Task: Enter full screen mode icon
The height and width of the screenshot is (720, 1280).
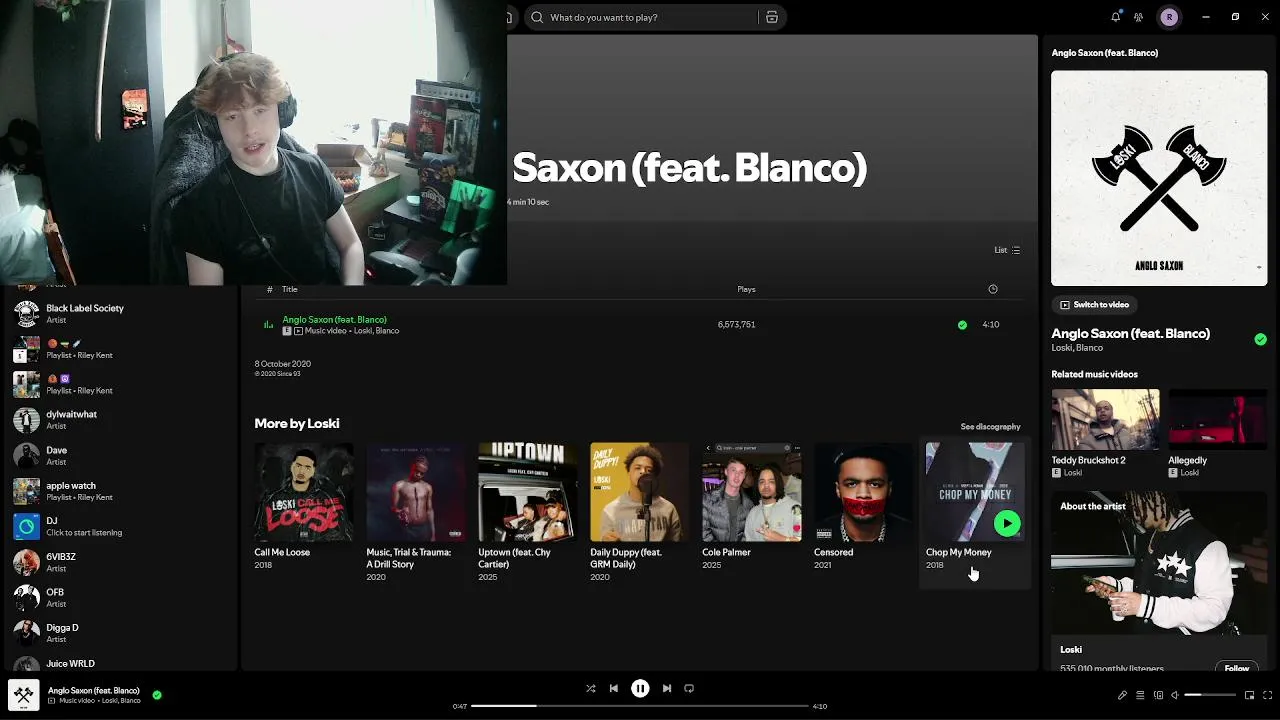Action: 1268,695
